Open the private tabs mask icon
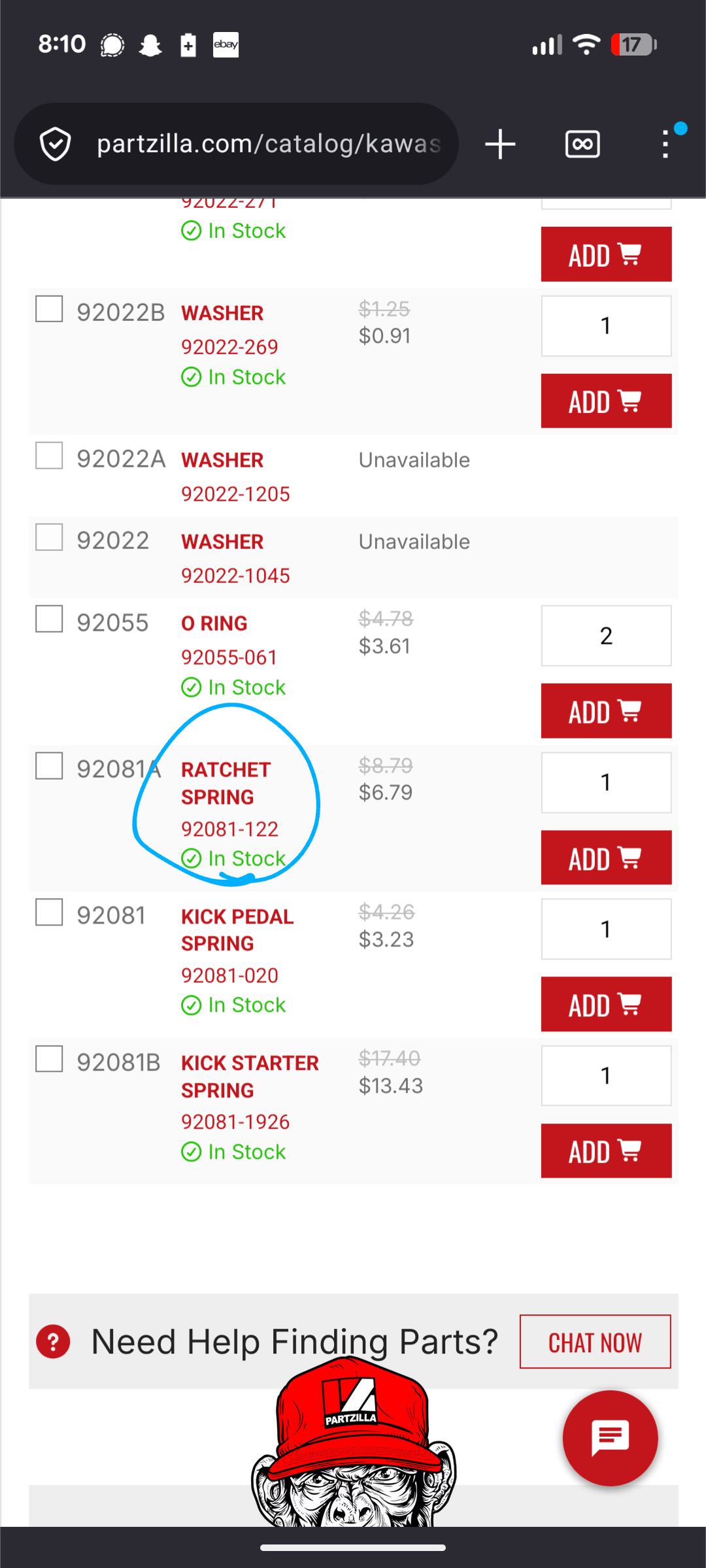This screenshot has width=706, height=1568. pos(582,144)
